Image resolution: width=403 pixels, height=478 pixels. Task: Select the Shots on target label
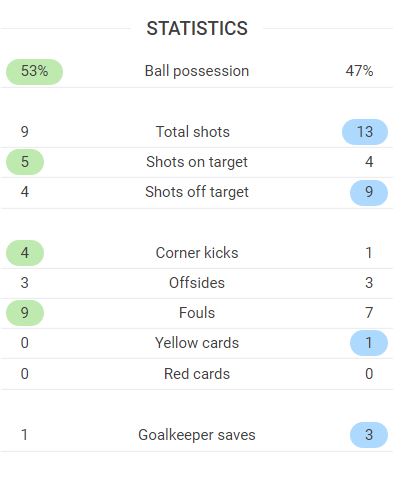197,162
